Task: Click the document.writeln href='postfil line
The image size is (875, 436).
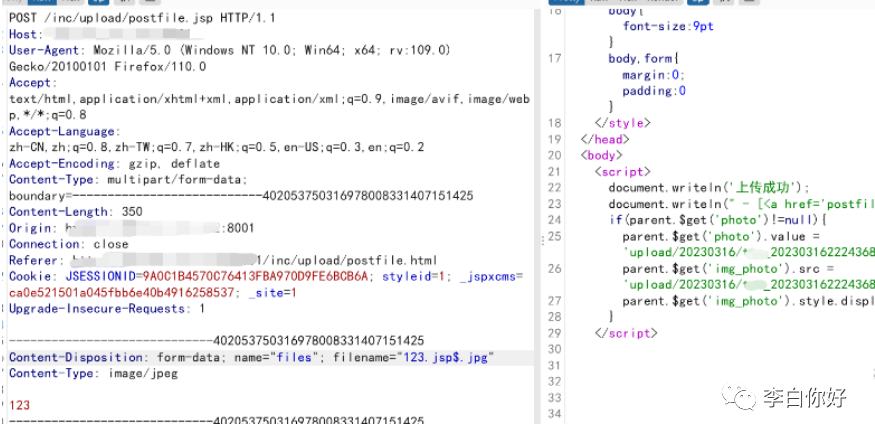Action: [x=742, y=204]
